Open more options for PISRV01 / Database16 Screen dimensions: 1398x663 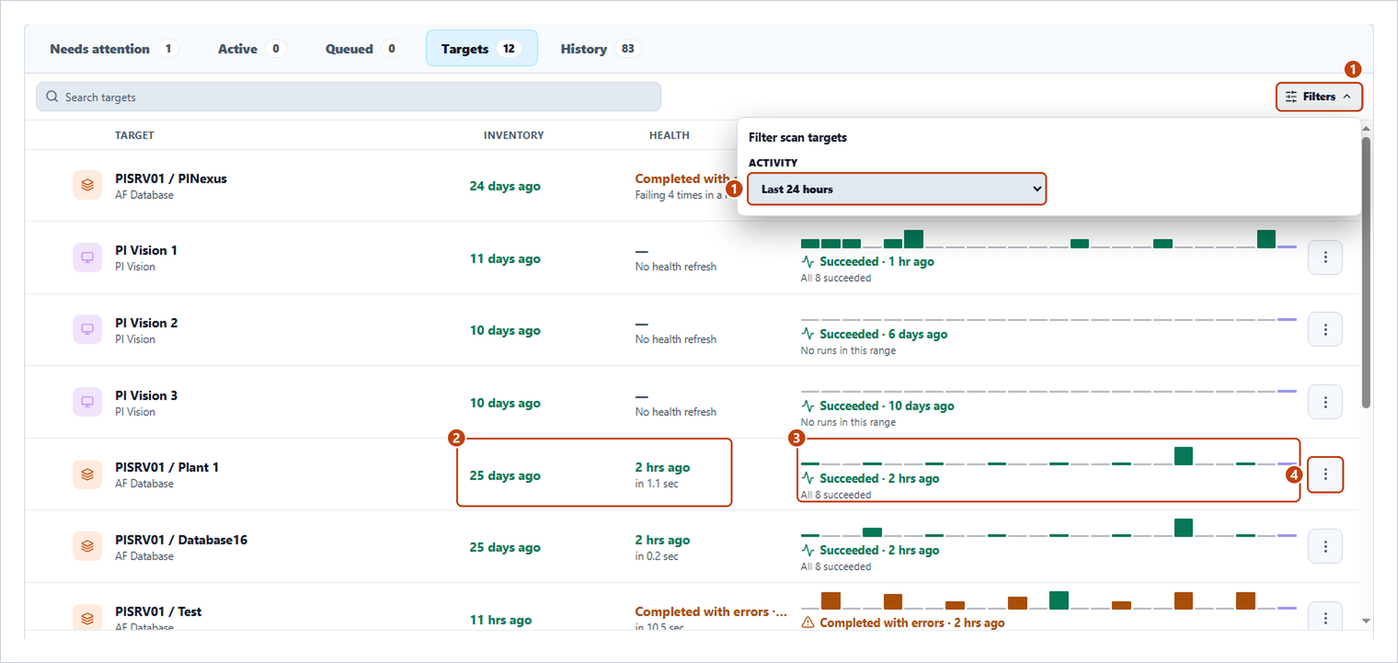[1325, 547]
